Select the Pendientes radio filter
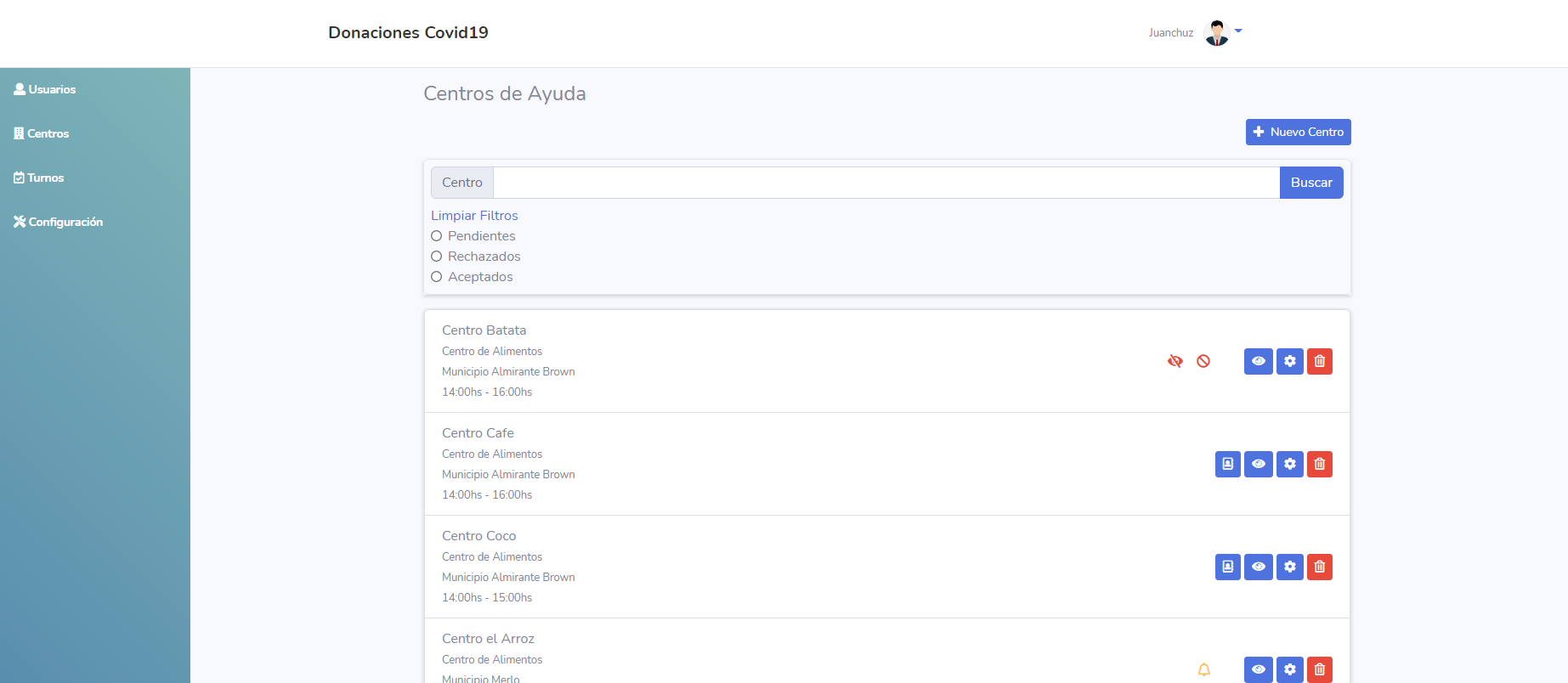The height and width of the screenshot is (683, 1568). pyautogui.click(x=437, y=236)
